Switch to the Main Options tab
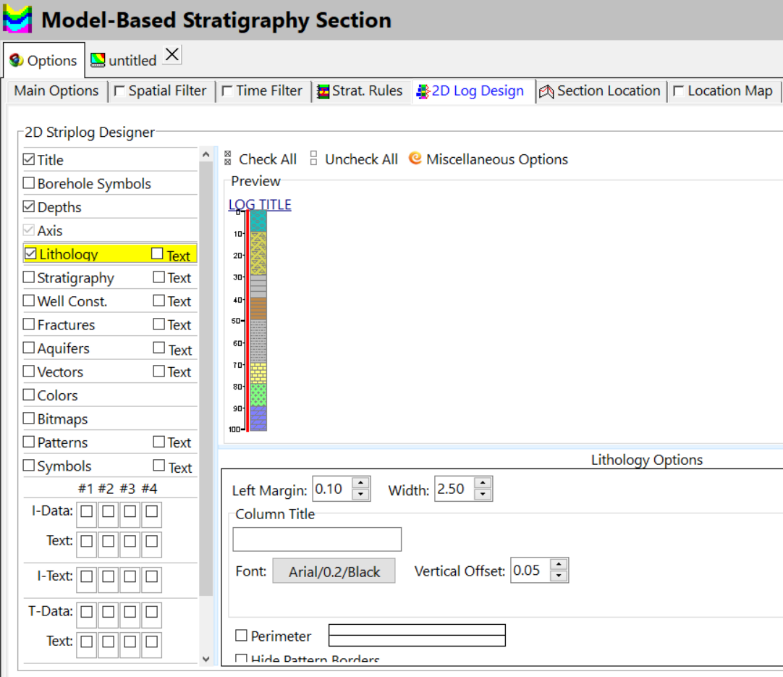783x677 pixels. pos(56,91)
